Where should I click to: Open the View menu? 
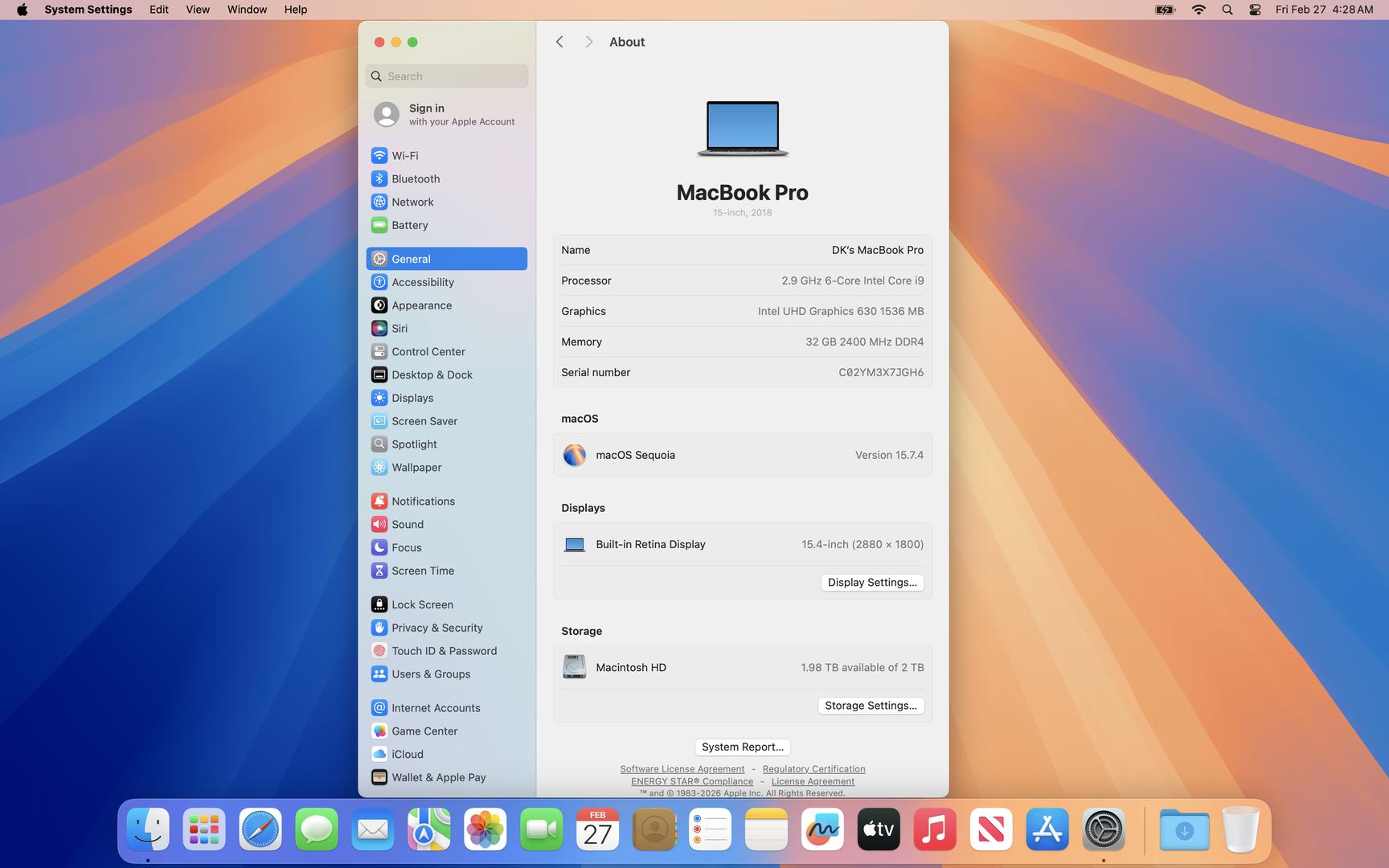[197, 10]
